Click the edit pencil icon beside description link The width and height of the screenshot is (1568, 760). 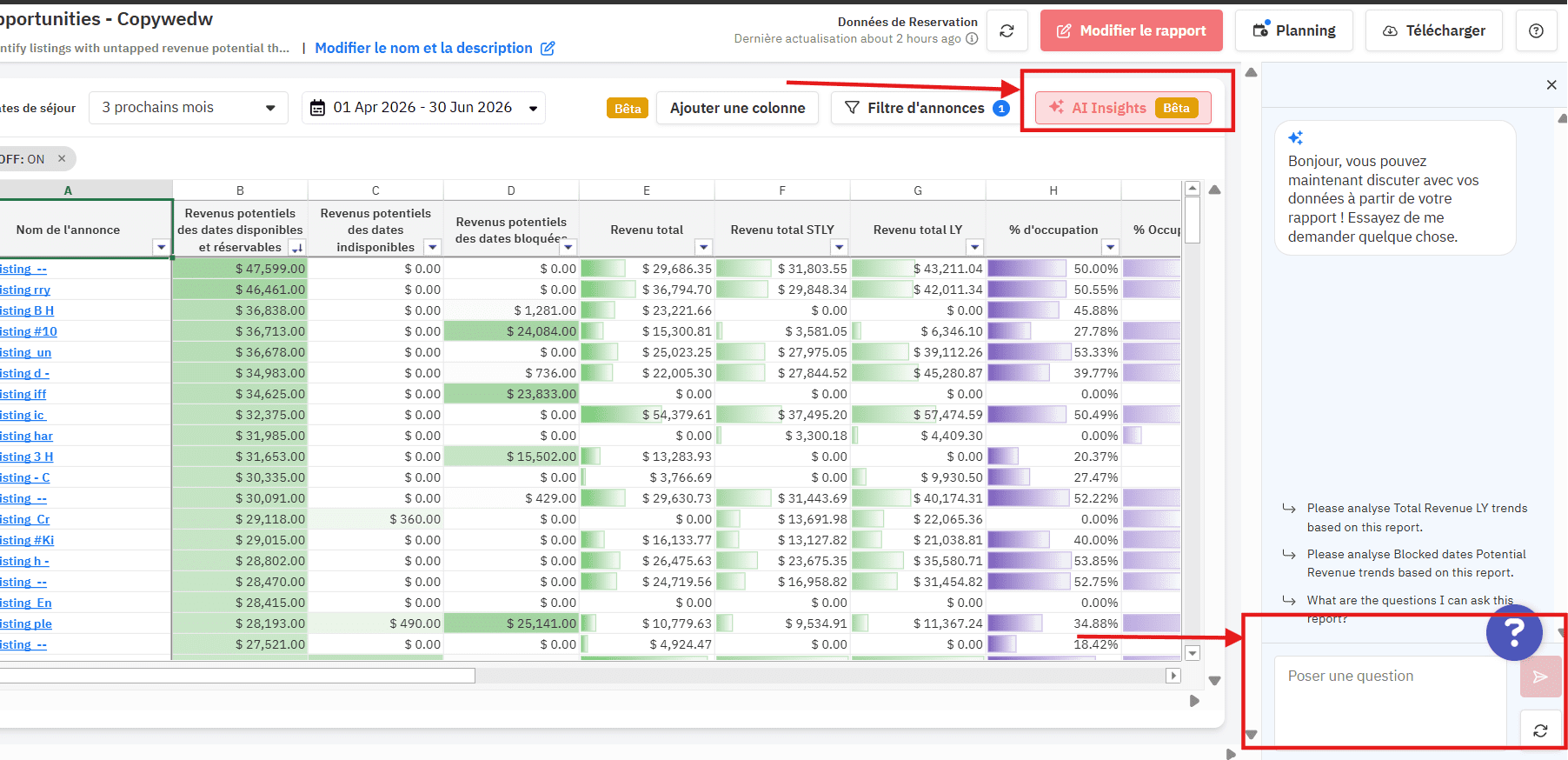pos(548,49)
